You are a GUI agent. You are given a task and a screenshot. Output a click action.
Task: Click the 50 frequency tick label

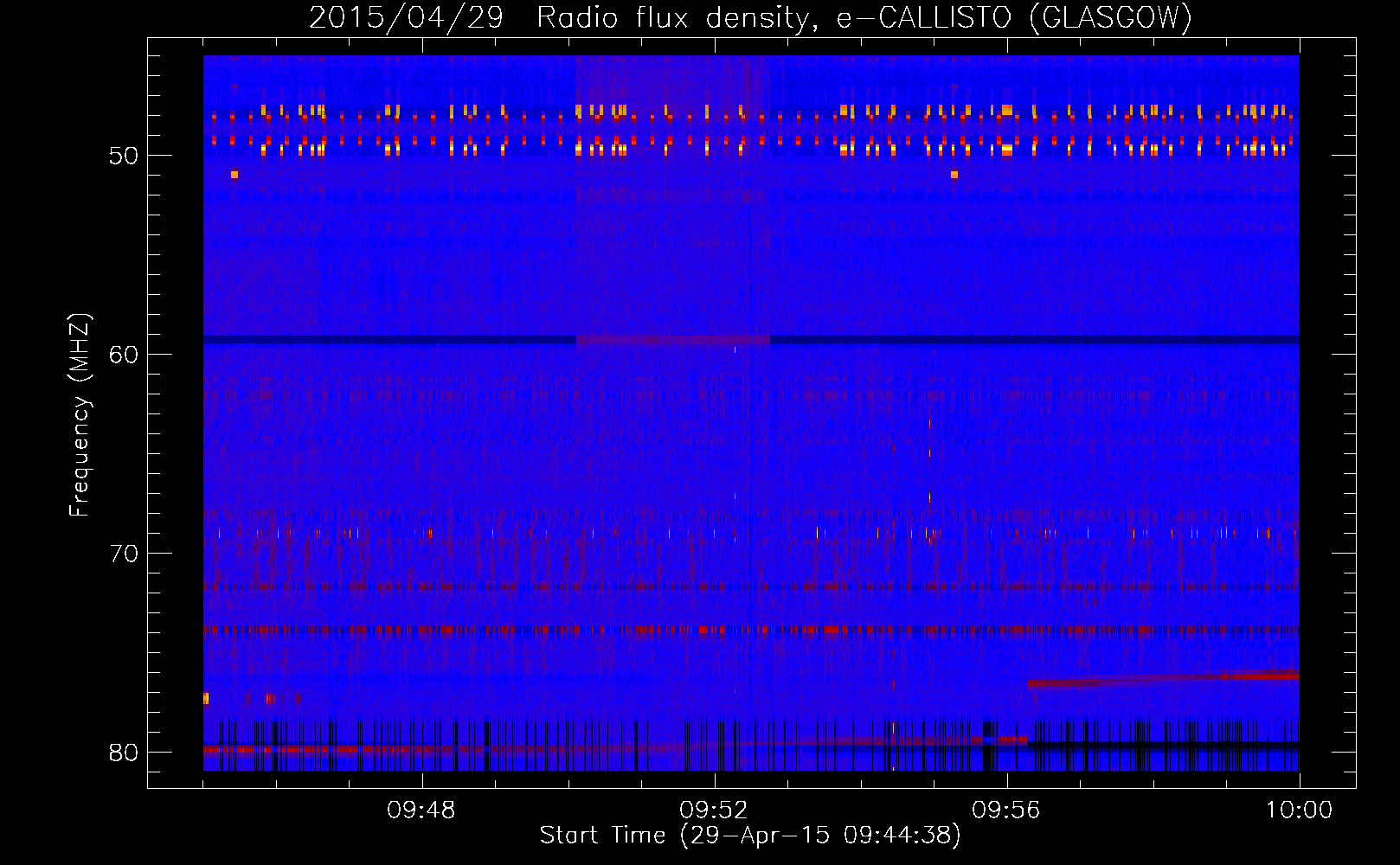click(x=124, y=156)
